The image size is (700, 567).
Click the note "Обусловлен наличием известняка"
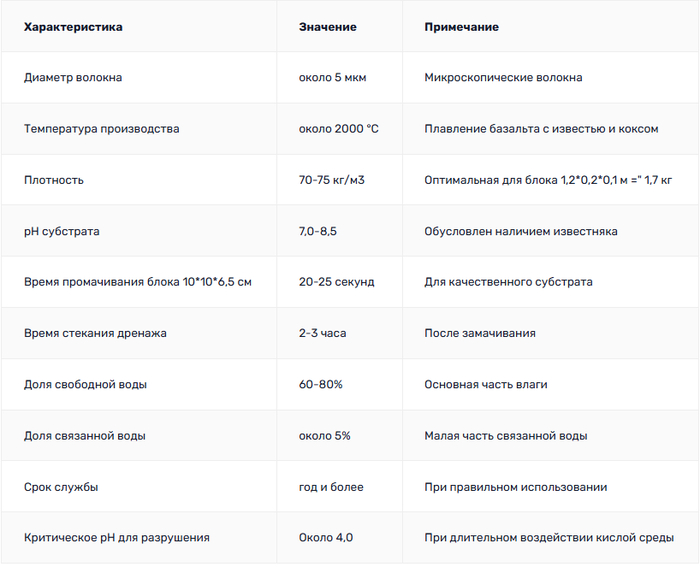tap(520, 231)
